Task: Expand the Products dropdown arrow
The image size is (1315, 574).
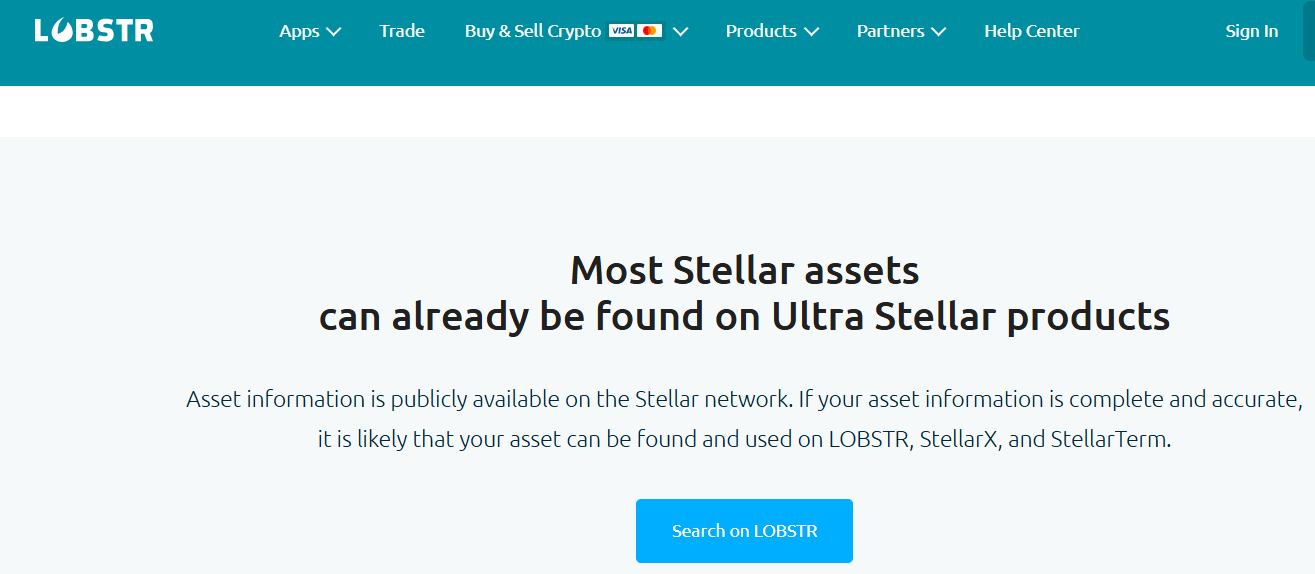Action: click(x=811, y=32)
